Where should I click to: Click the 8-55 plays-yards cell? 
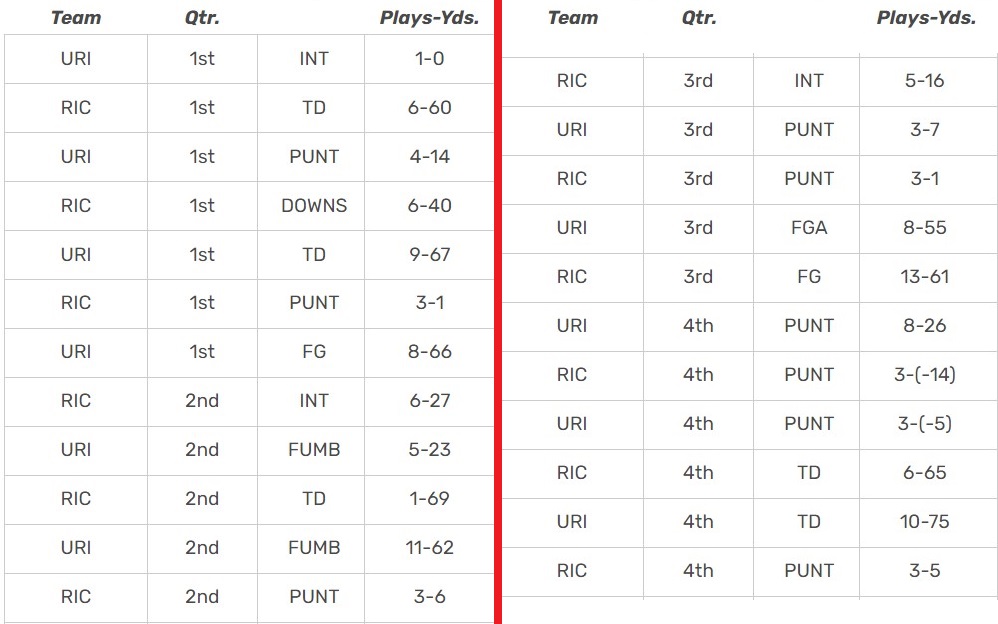(x=924, y=228)
